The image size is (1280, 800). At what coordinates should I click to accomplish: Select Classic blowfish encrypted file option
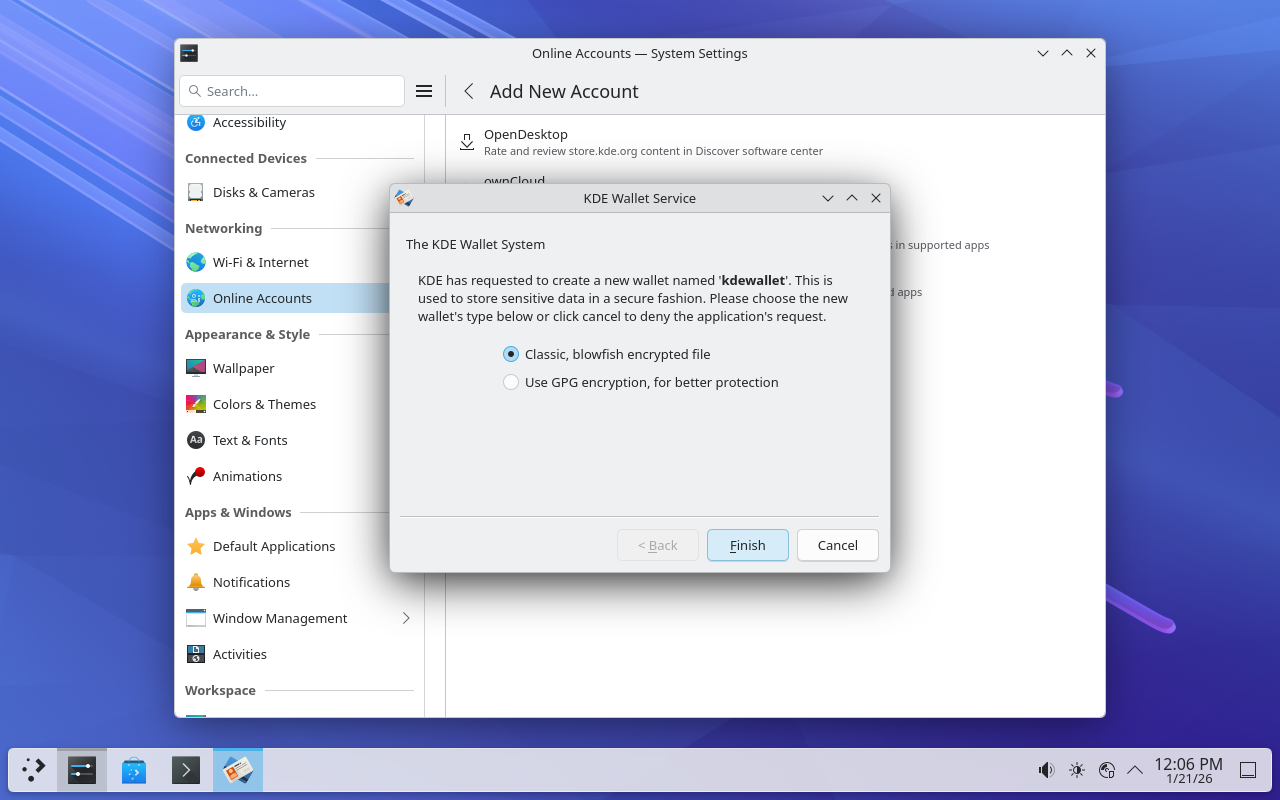pos(511,354)
